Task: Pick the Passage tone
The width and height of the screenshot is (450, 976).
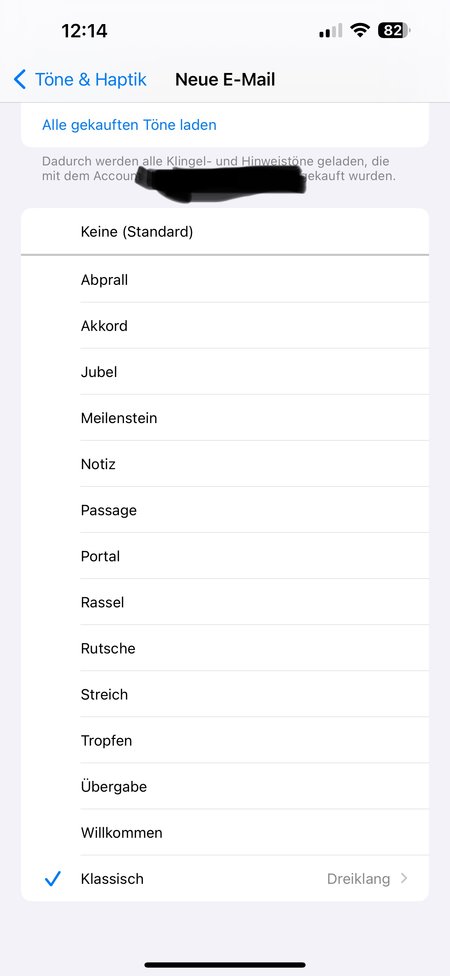Action: (x=225, y=510)
